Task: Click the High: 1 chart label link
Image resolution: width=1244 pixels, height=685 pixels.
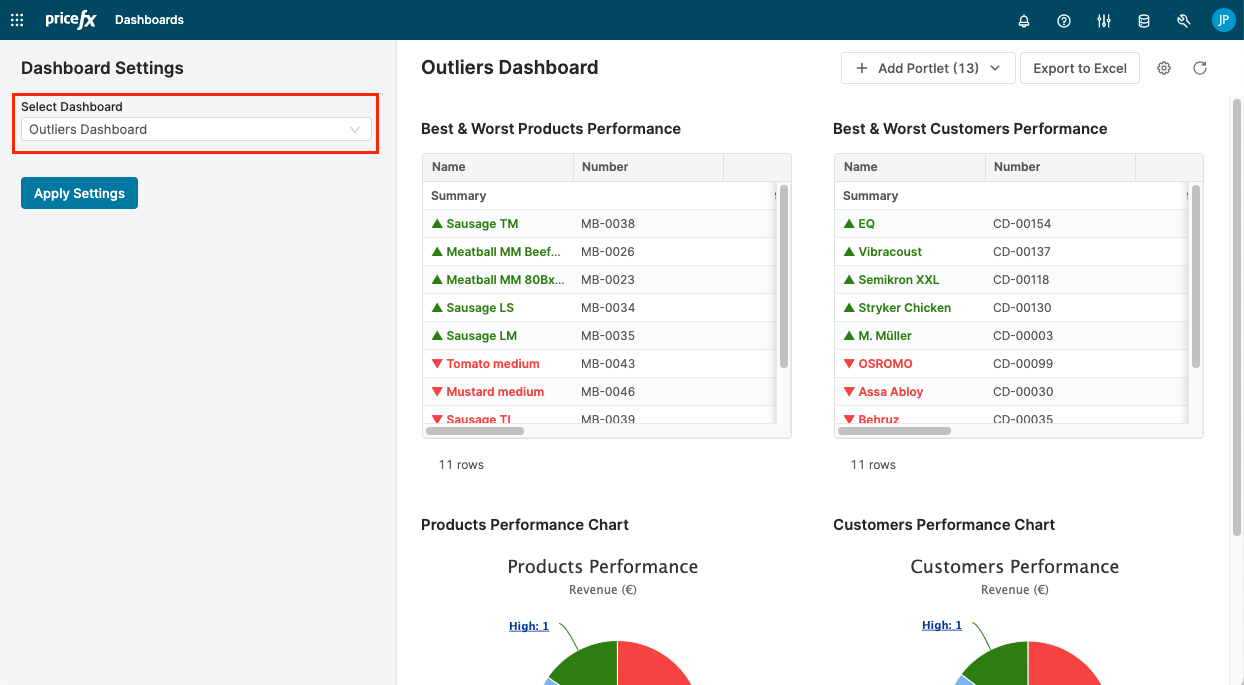Action: click(528, 625)
